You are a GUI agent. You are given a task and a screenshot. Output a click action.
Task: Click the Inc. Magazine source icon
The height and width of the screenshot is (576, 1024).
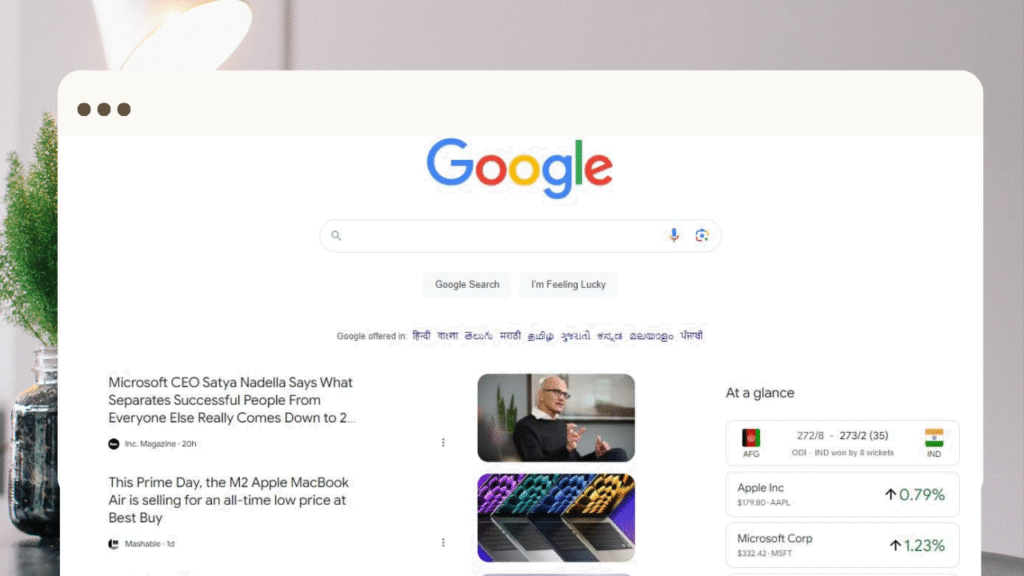114,443
